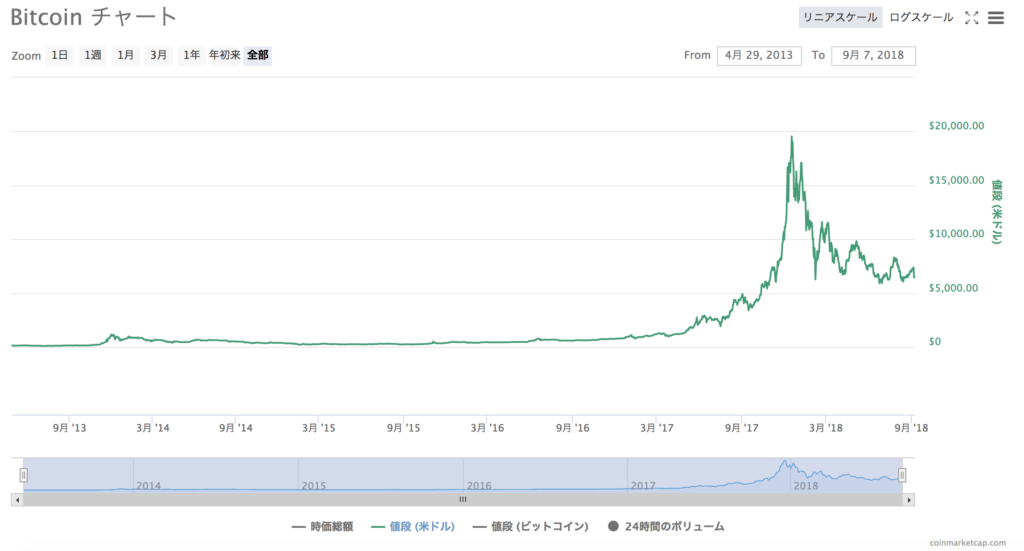Click the 3月 '17 x-axis label
The height and width of the screenshot is (551, 1024).
[656, 428]
